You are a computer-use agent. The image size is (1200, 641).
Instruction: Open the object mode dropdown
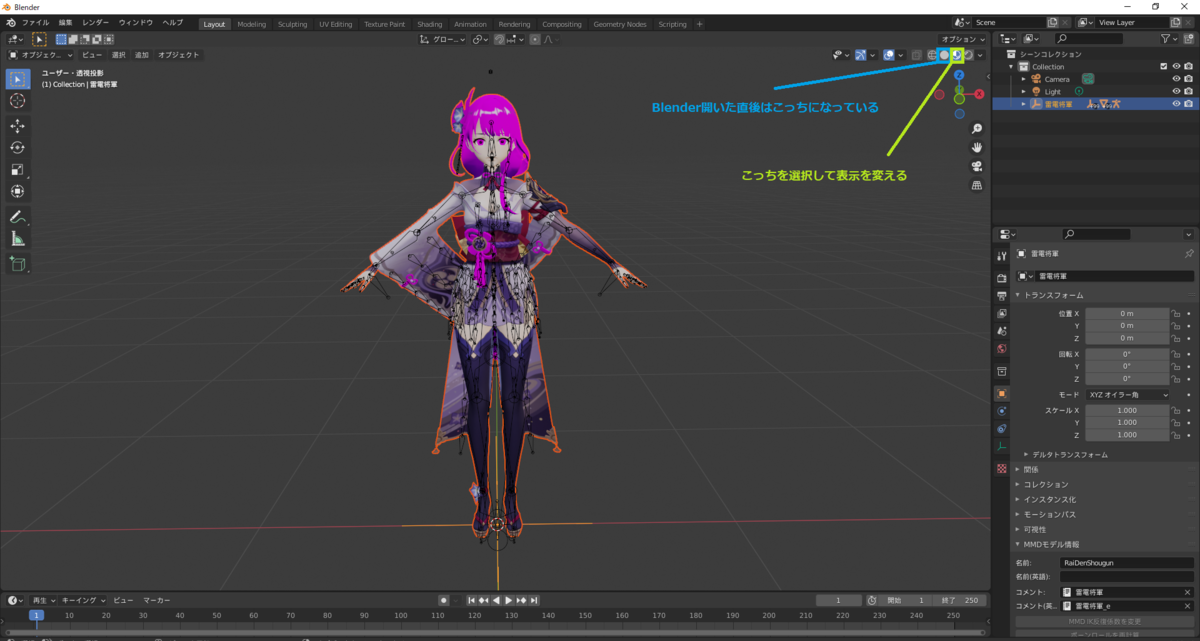(41, 55)
